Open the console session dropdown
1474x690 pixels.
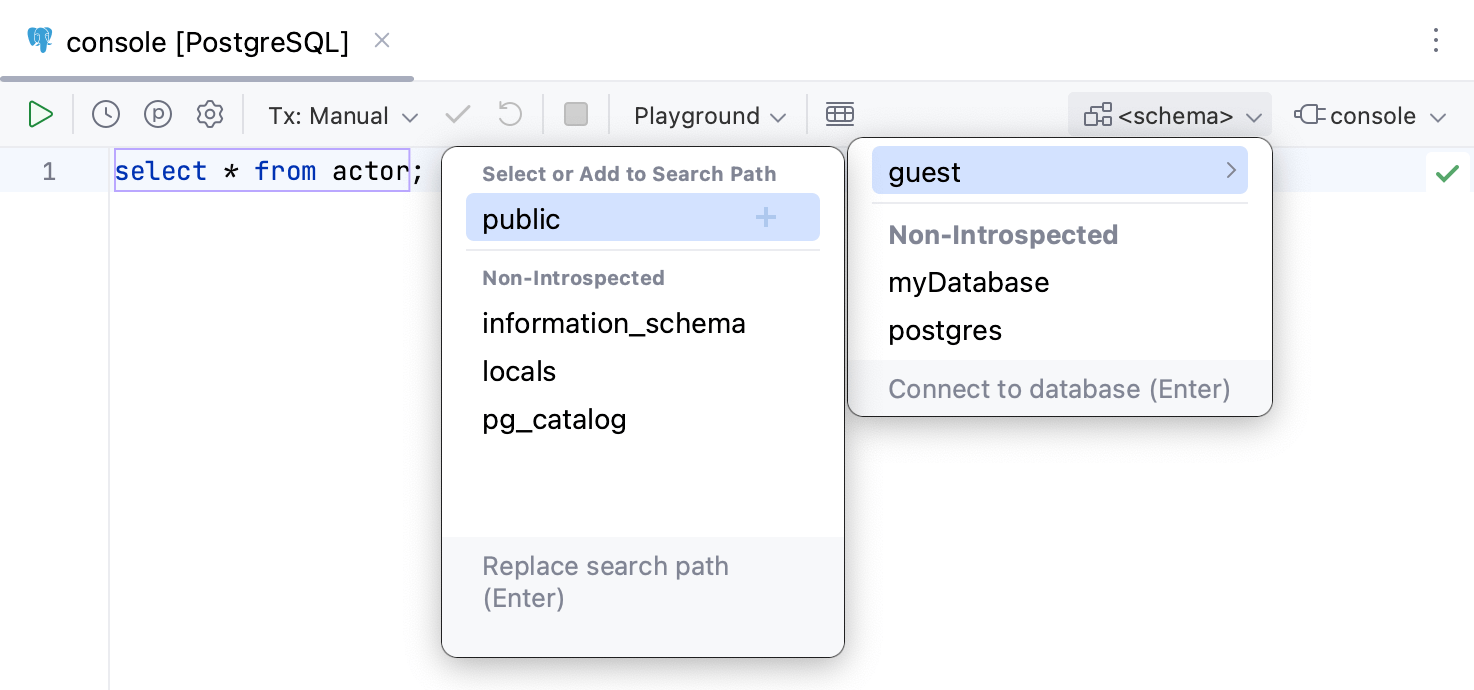coord(1370,115)
